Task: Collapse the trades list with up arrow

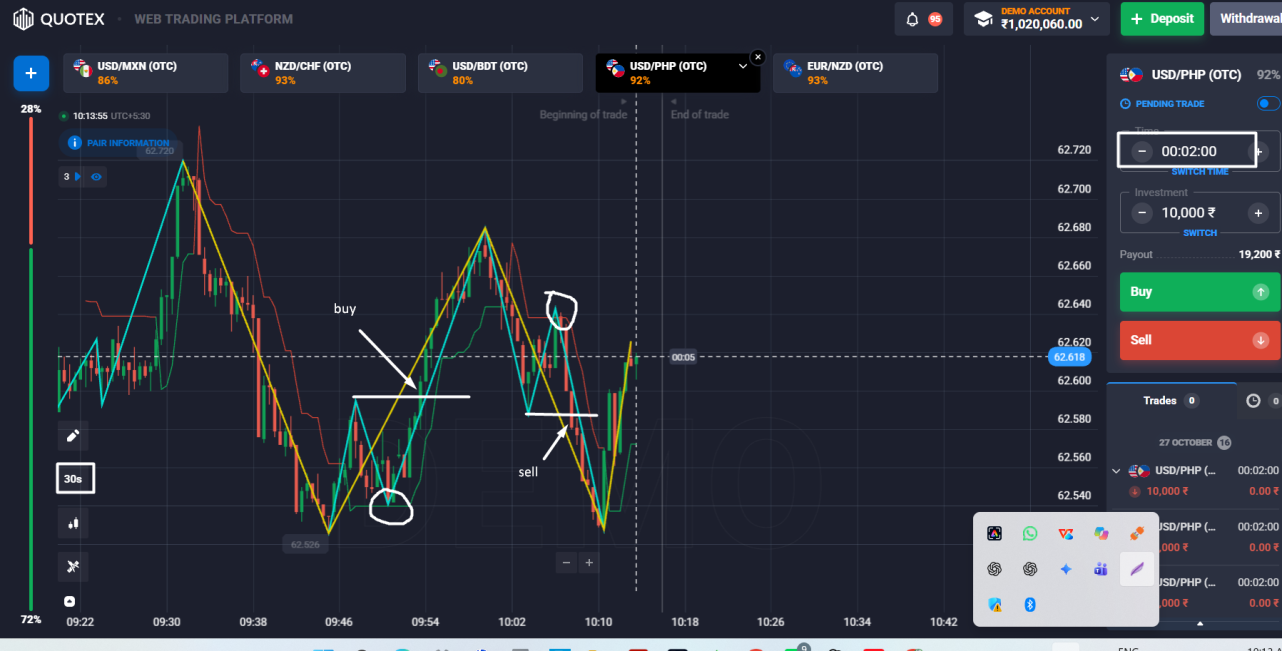Action: coord(1200,624)
